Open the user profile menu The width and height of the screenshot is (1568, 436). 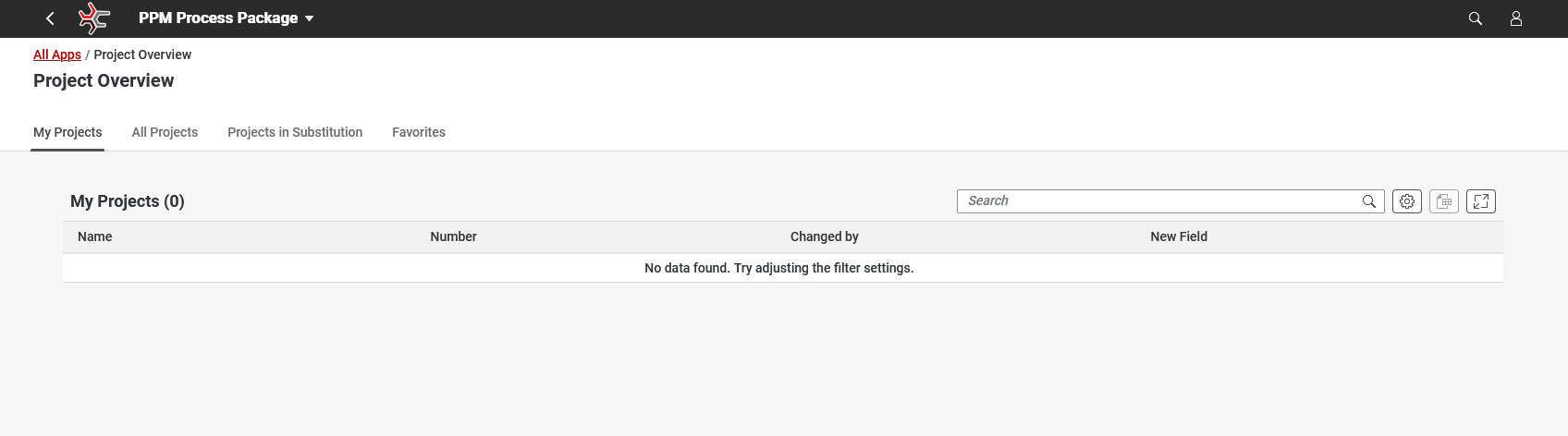pyautogui.click(x=1516, y=18)
